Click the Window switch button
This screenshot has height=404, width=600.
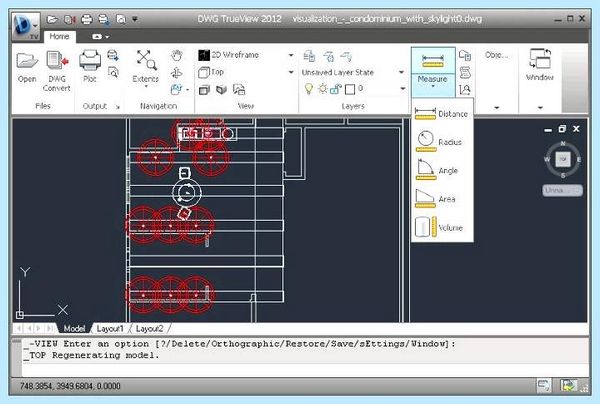point(540,65)
